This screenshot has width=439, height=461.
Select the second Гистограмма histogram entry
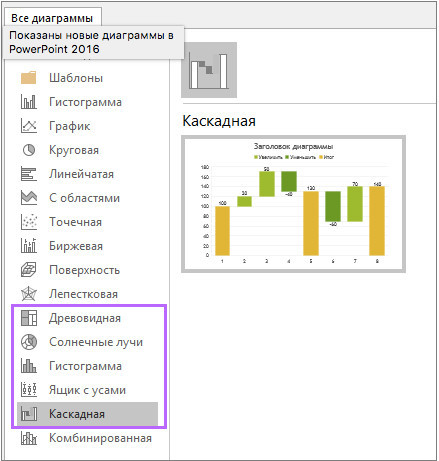[x=85, y=366]
